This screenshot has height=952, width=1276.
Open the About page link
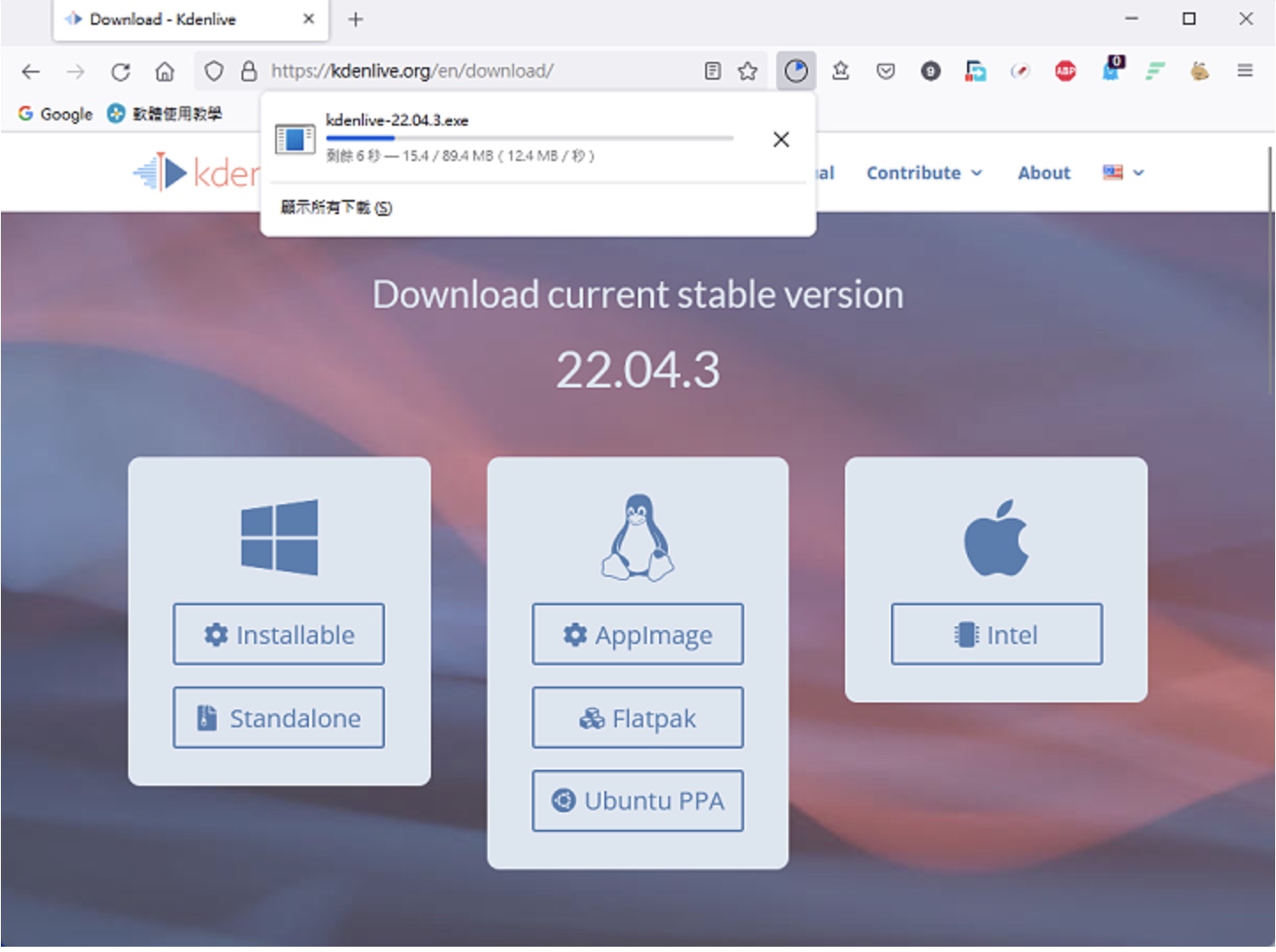click(1044, 173)
